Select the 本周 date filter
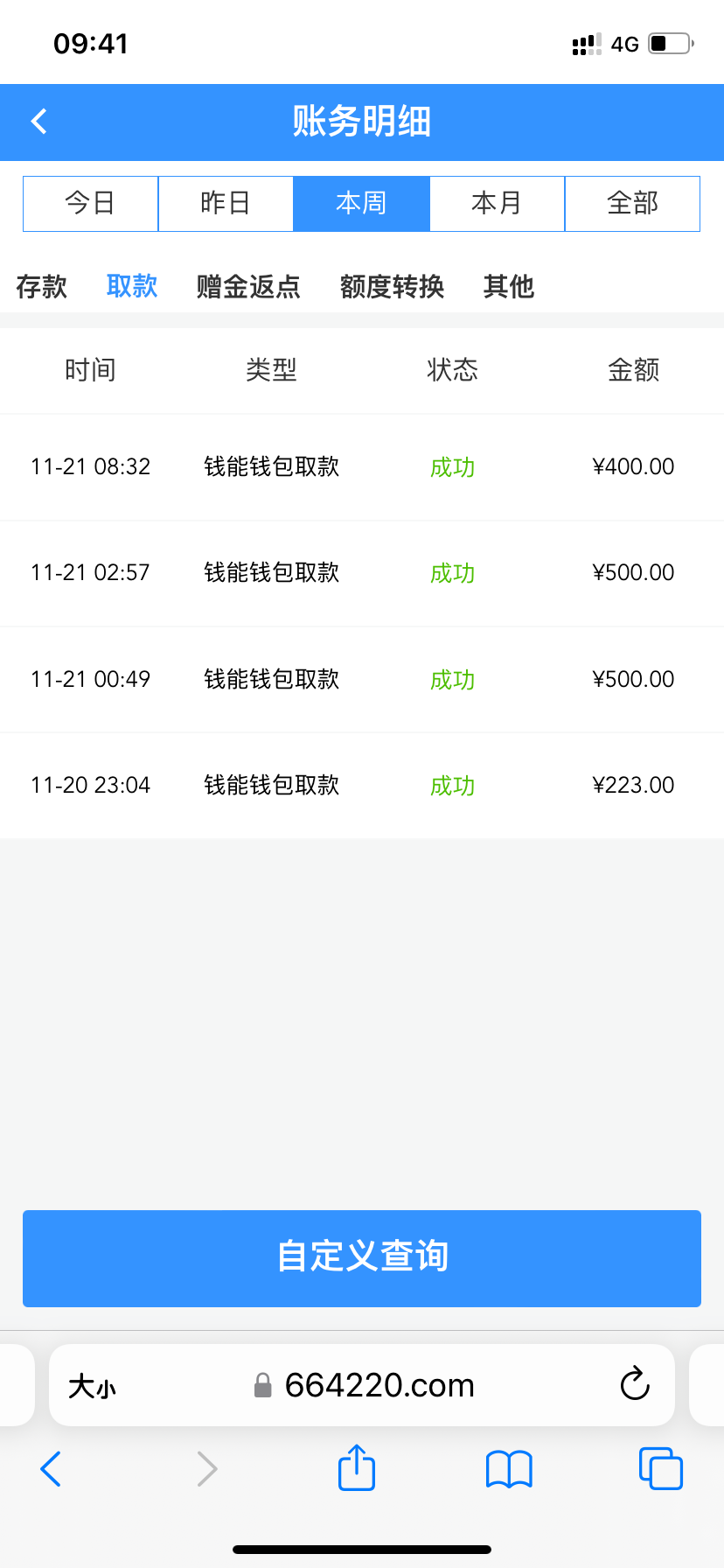 361,204
